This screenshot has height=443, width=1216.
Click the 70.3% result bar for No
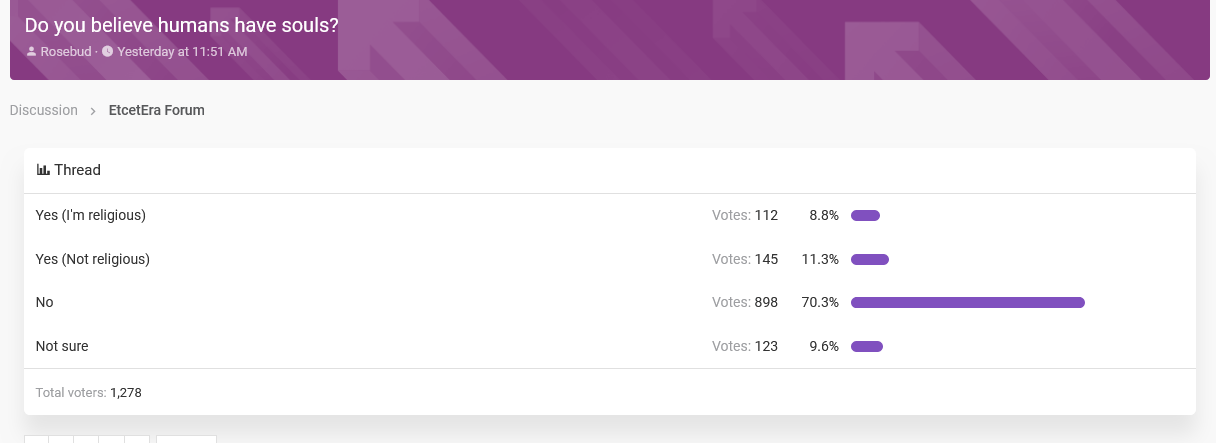coord(968,303)
